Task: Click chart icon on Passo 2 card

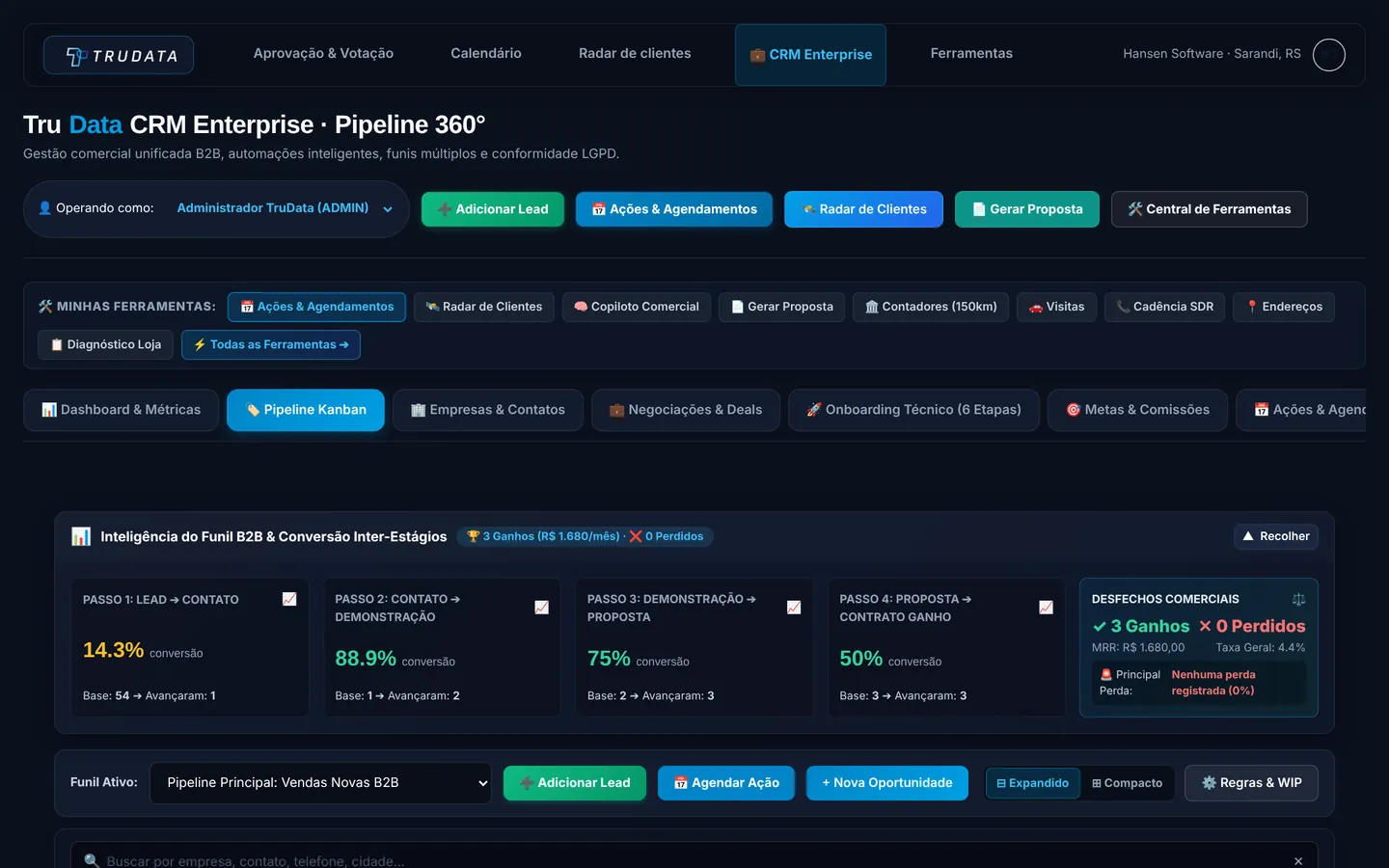Action: click(541, 608)
